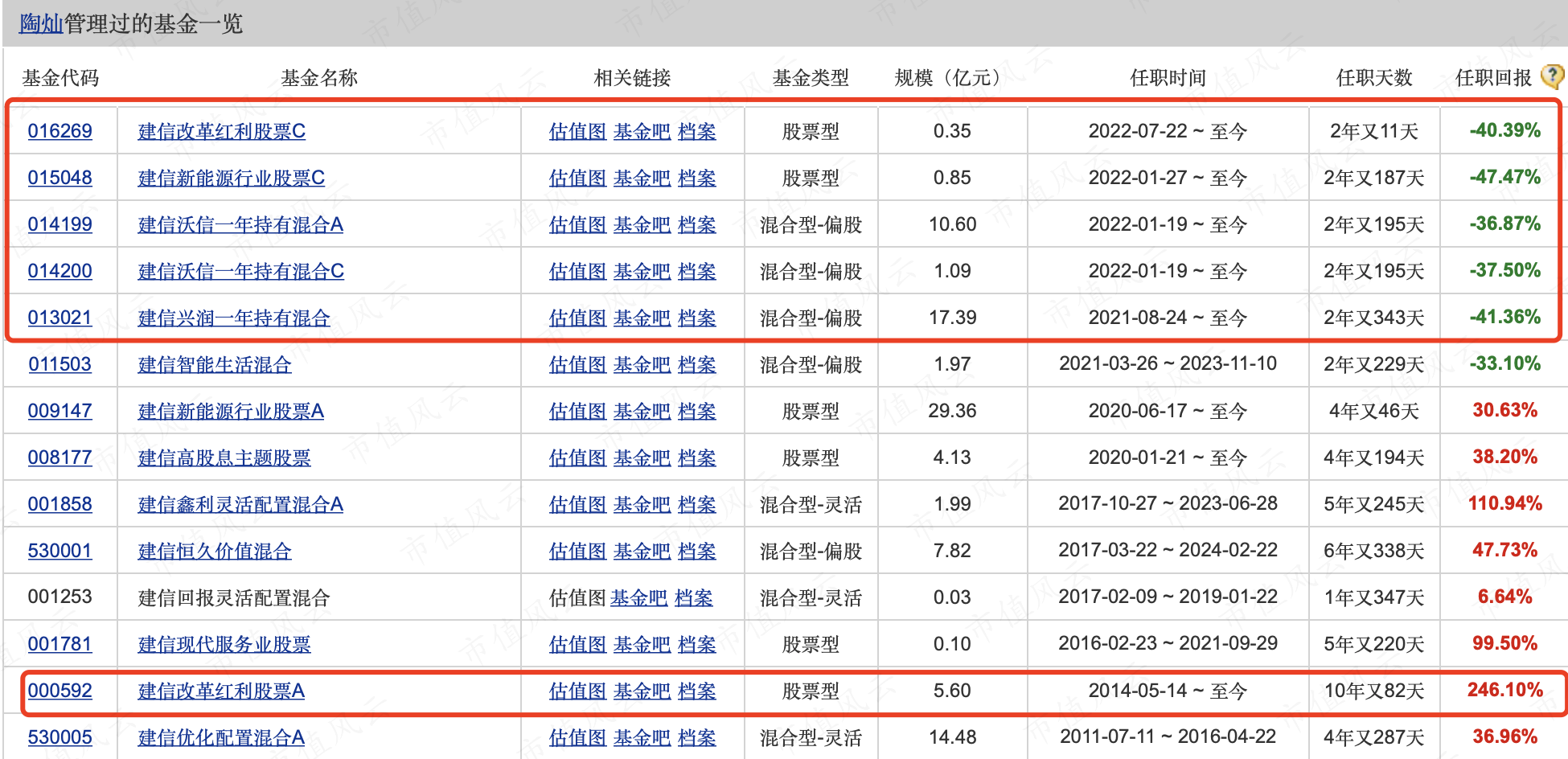
Task: Open fund code 001781 link
Action: tap(60, 644)
